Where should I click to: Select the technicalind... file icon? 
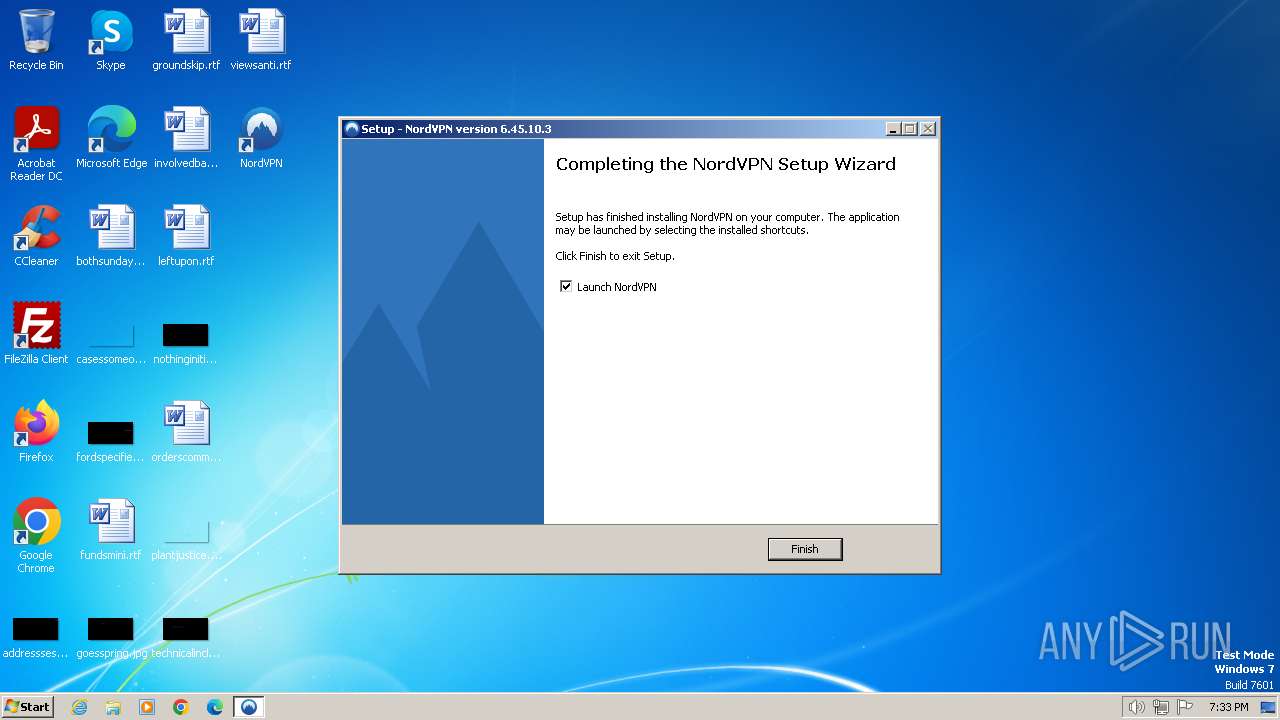pyautogui.click(x=186, y=636)
